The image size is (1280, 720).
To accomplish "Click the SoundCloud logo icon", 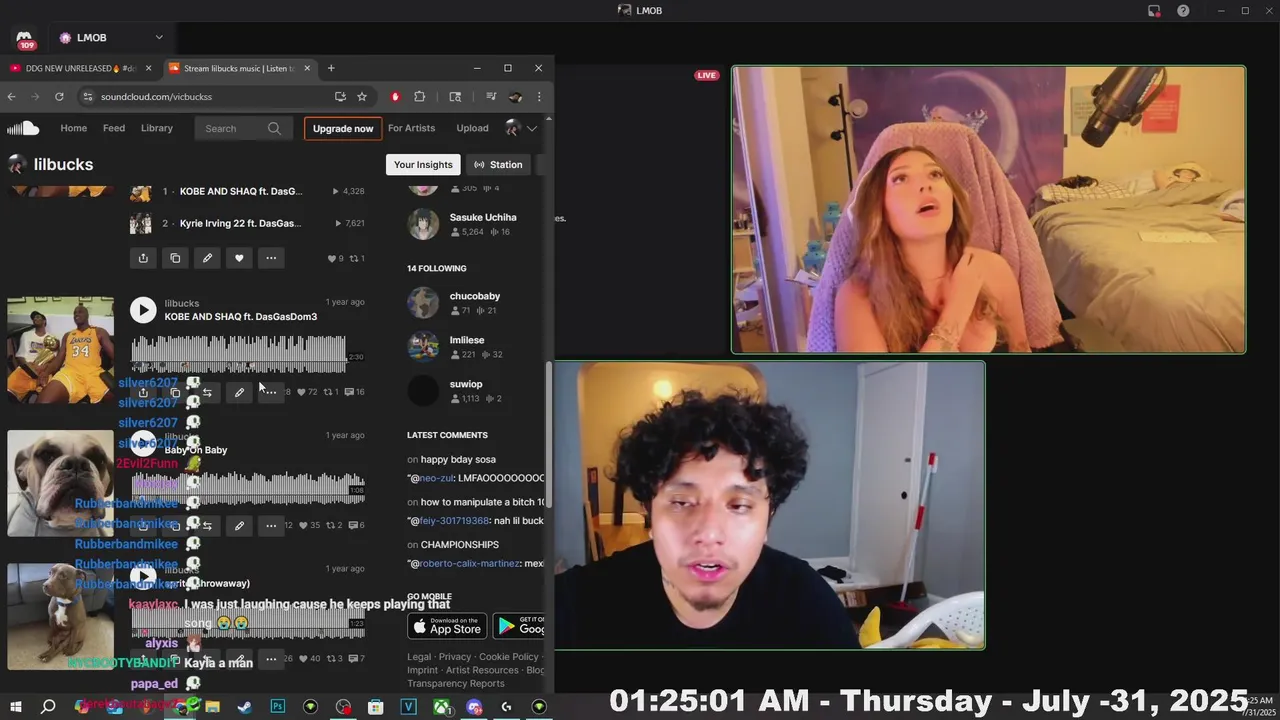I will click(23, 128).
